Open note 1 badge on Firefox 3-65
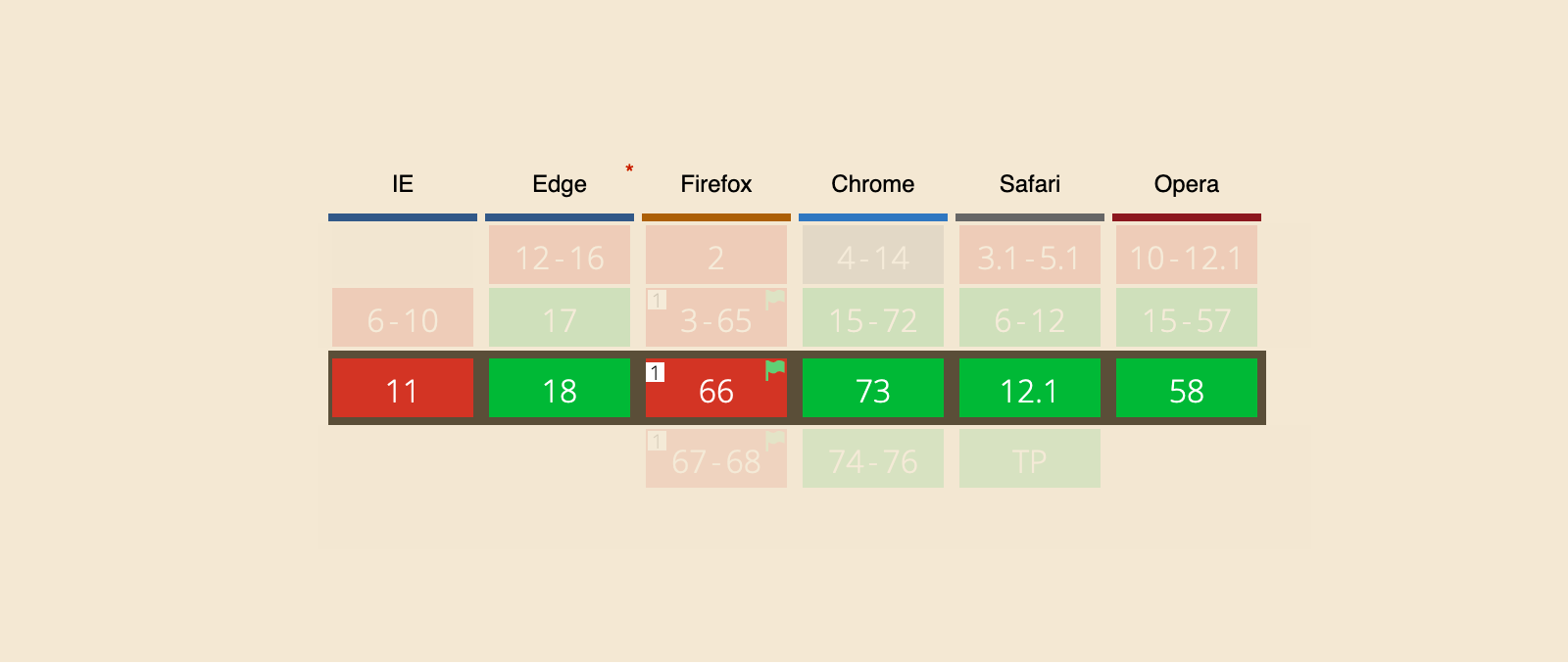 [x=656, y=301]
